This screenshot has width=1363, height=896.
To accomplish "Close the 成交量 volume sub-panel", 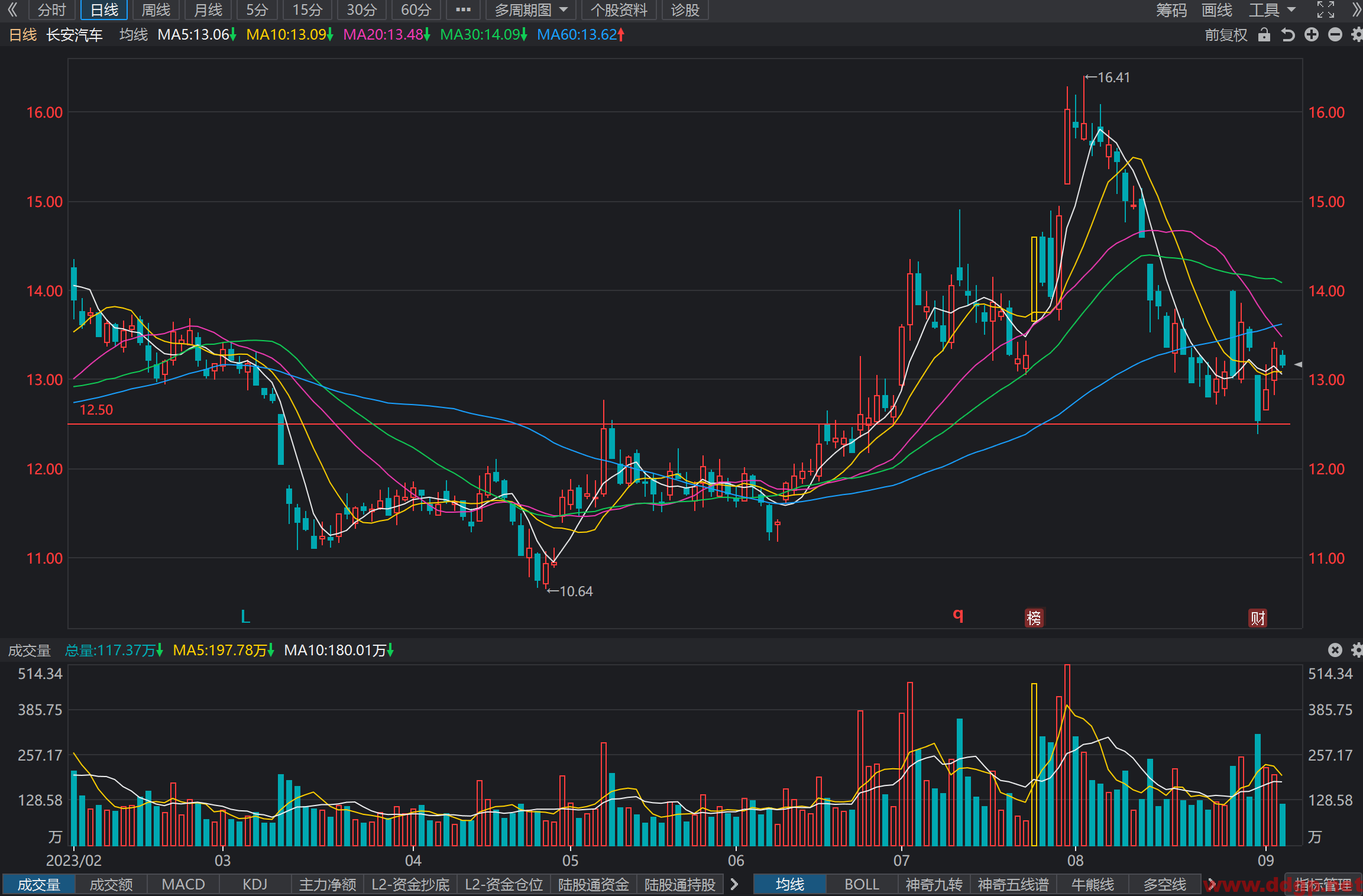I will click(1335, 651).
